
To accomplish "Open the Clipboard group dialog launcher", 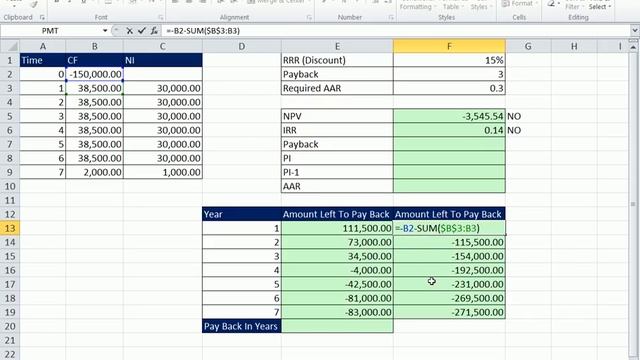I will coord(42,18).
